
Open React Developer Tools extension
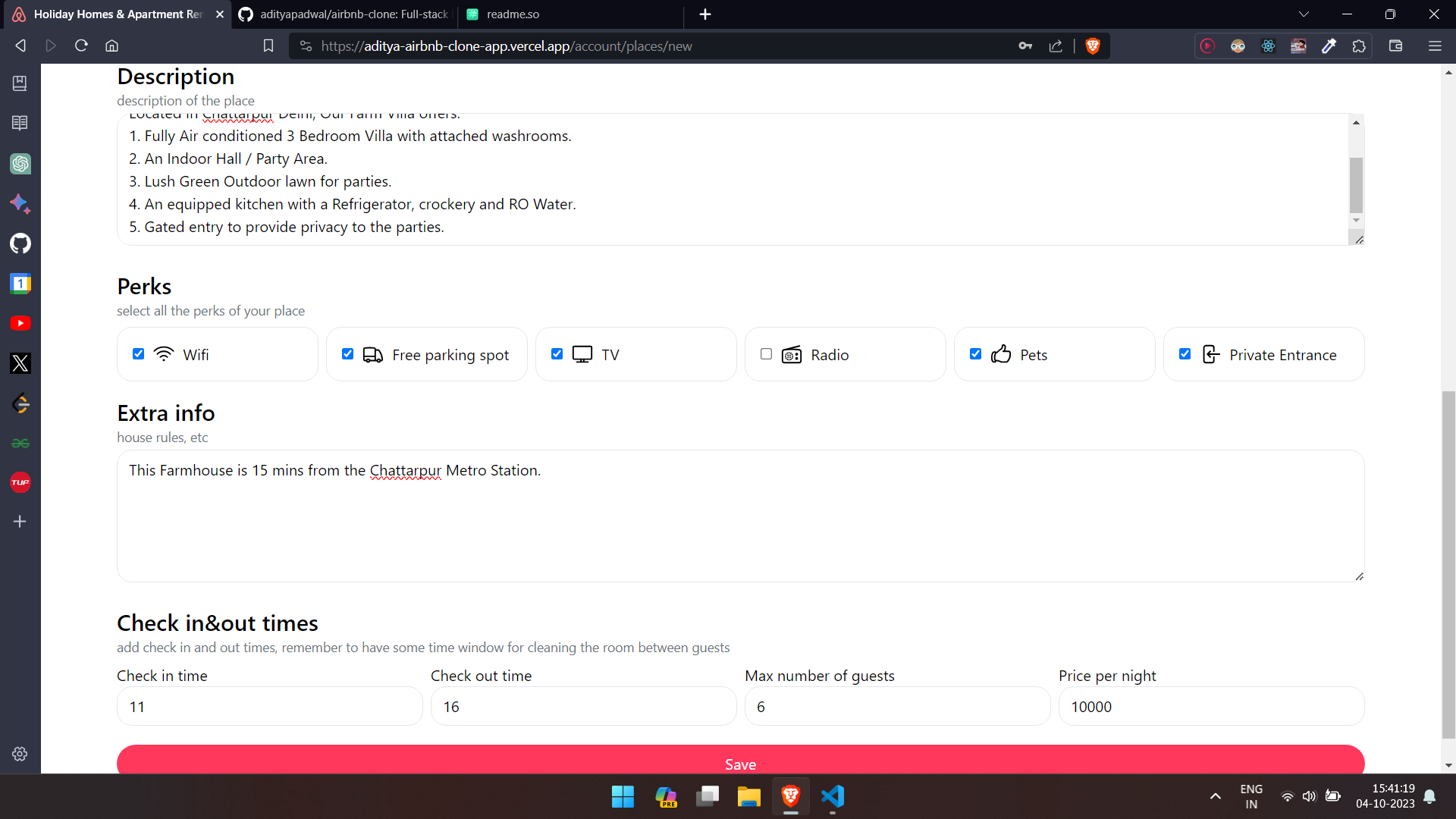(1268, 45)
